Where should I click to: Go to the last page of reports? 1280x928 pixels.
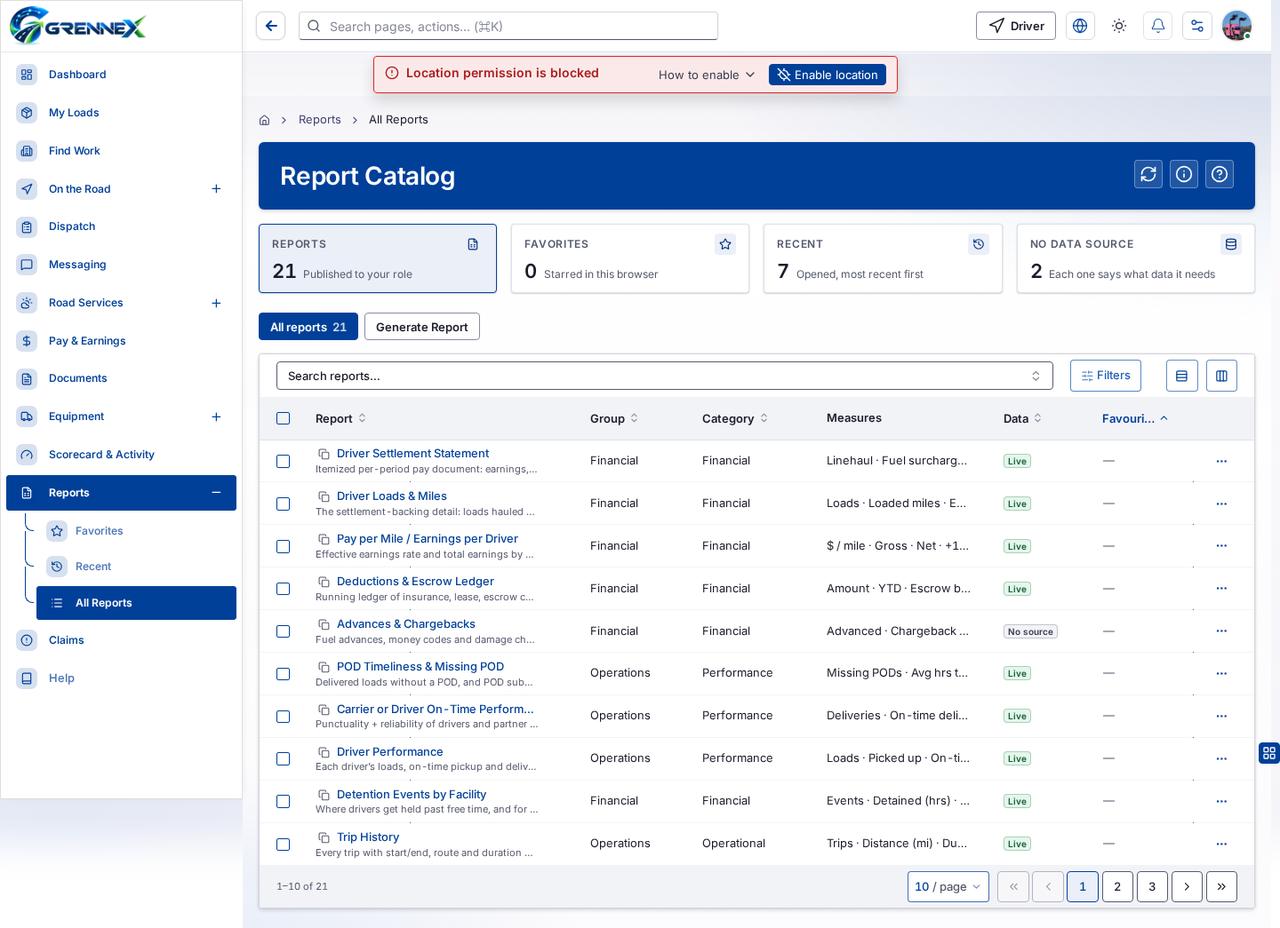point(1222,887)
